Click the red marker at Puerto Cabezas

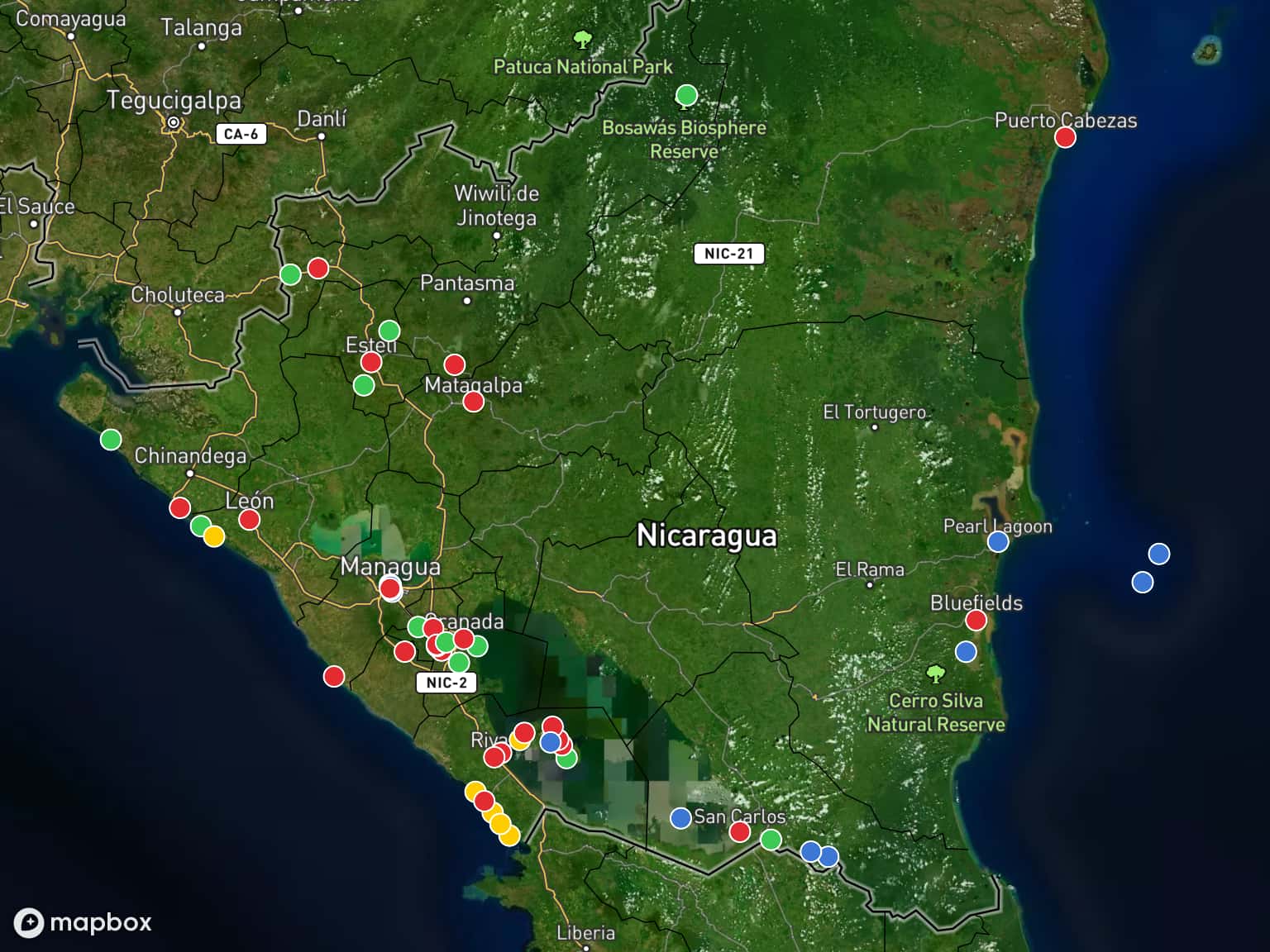pyautogui.click(x=1065, y=137)
